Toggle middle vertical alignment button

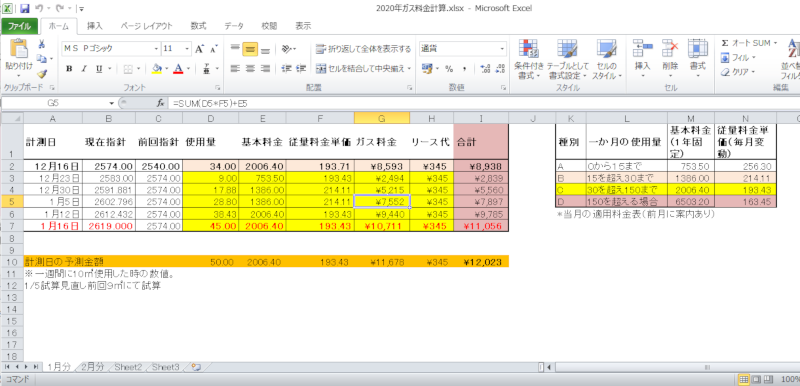point(249,49)
